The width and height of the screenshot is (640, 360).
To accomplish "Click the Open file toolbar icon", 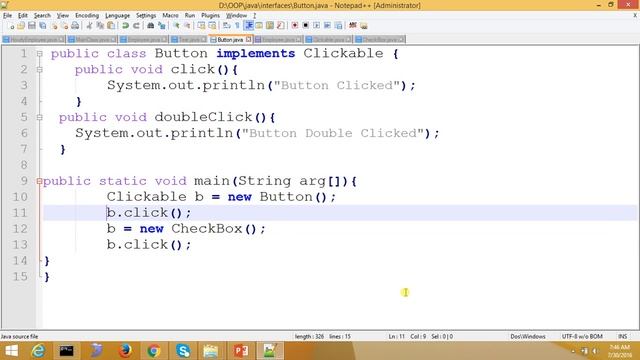I will (x=21, y=25).
